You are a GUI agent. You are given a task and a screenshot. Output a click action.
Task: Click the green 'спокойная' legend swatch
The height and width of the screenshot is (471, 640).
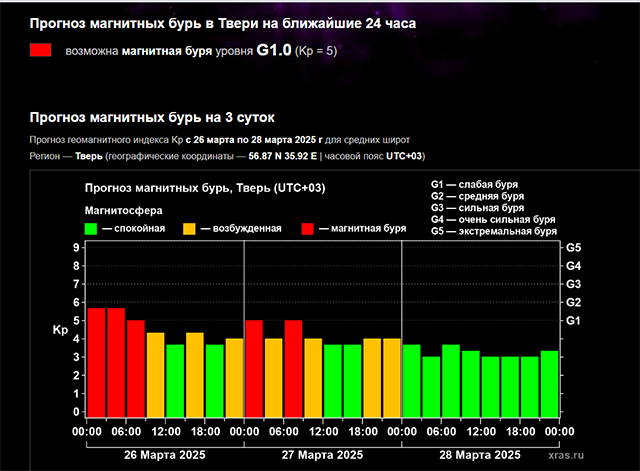[x=91, y=229]
